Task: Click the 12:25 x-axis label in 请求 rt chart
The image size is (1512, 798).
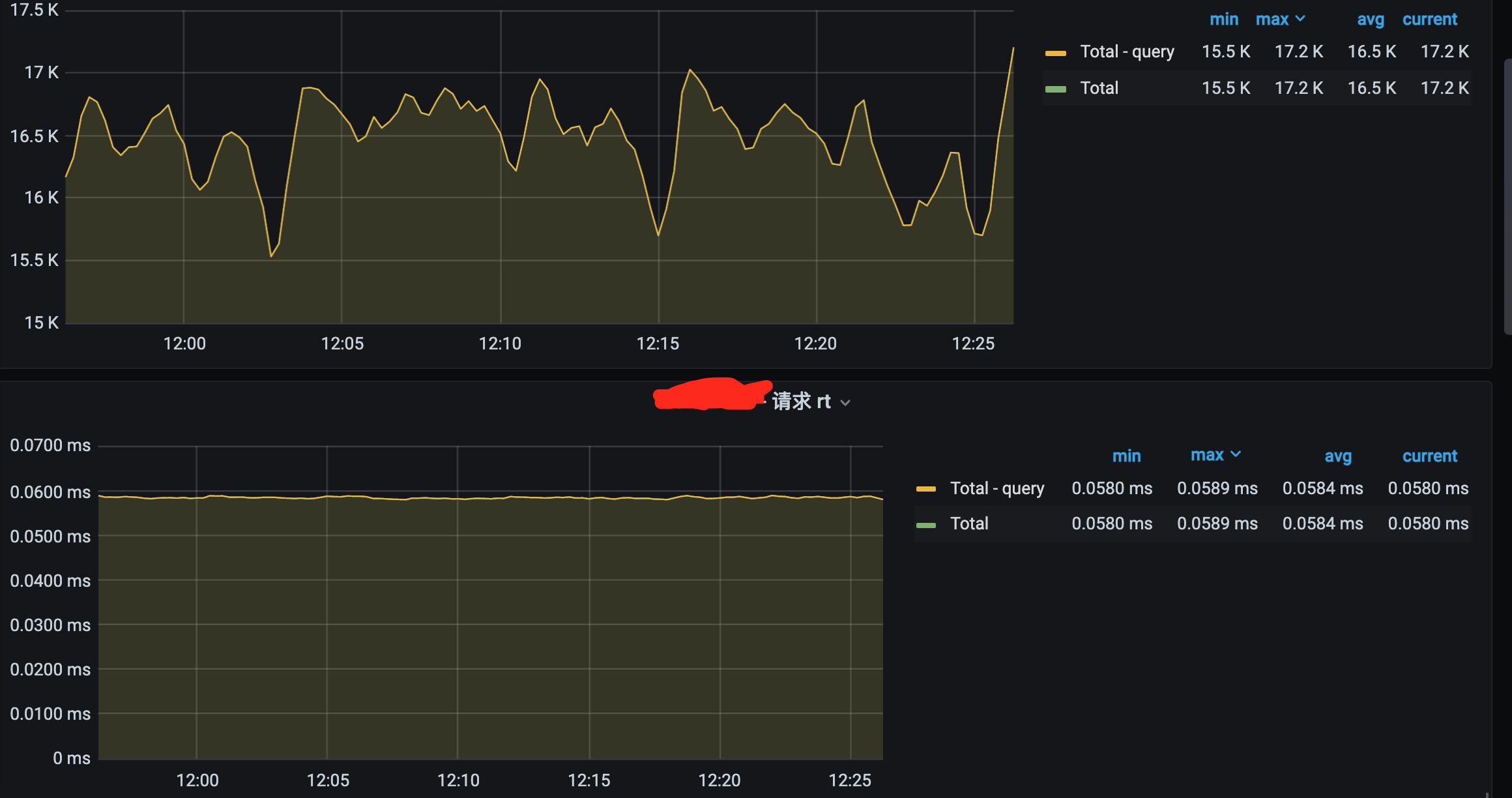Action: [x=850, y=780]
